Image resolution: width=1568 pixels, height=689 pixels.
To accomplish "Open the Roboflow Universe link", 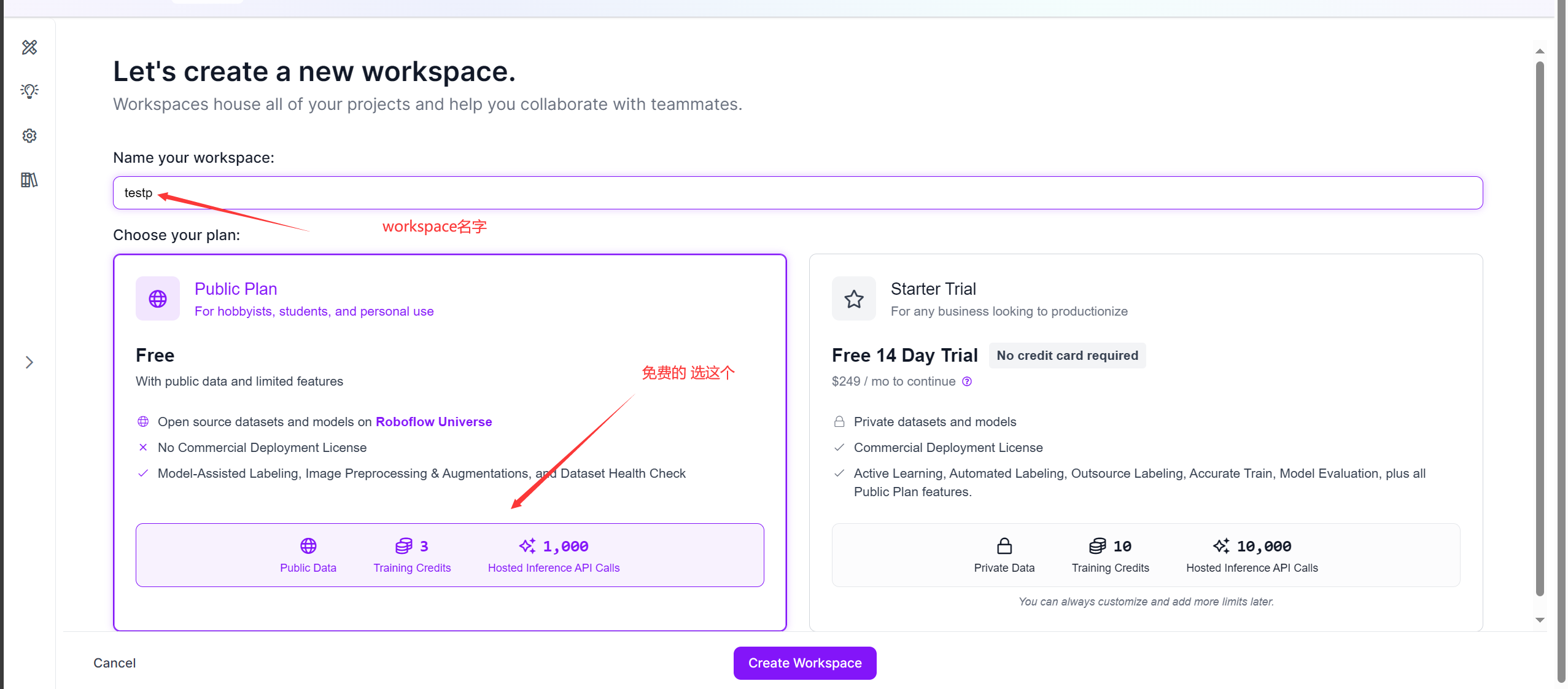I will [433, 422].
